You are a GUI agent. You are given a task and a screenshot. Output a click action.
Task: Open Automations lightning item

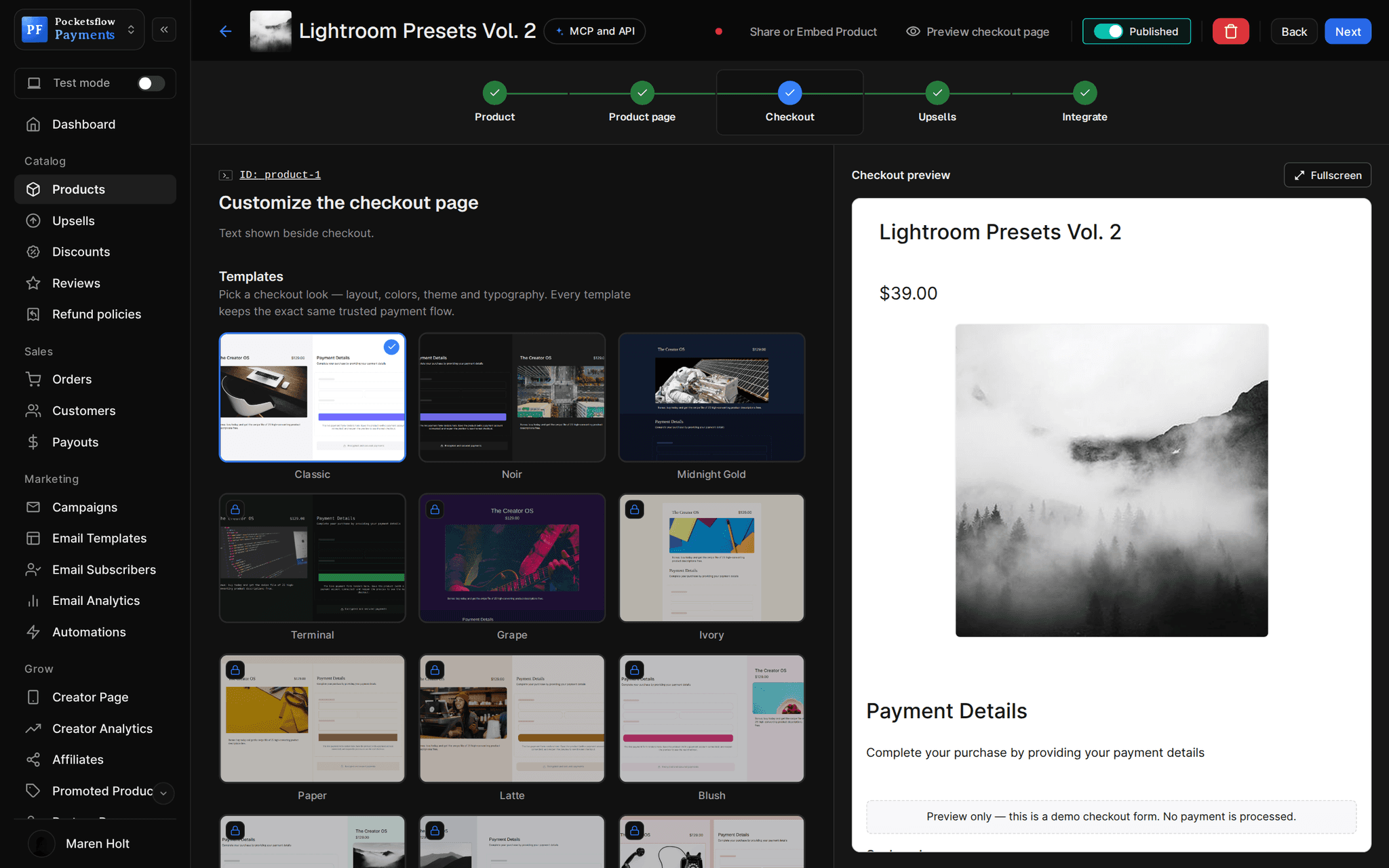point(95,631)
